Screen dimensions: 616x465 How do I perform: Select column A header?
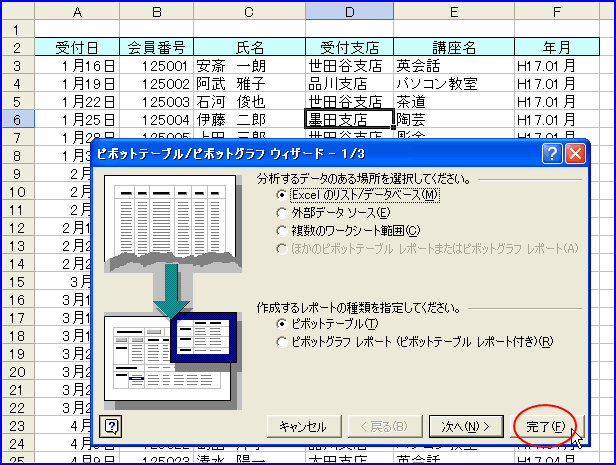77,12
